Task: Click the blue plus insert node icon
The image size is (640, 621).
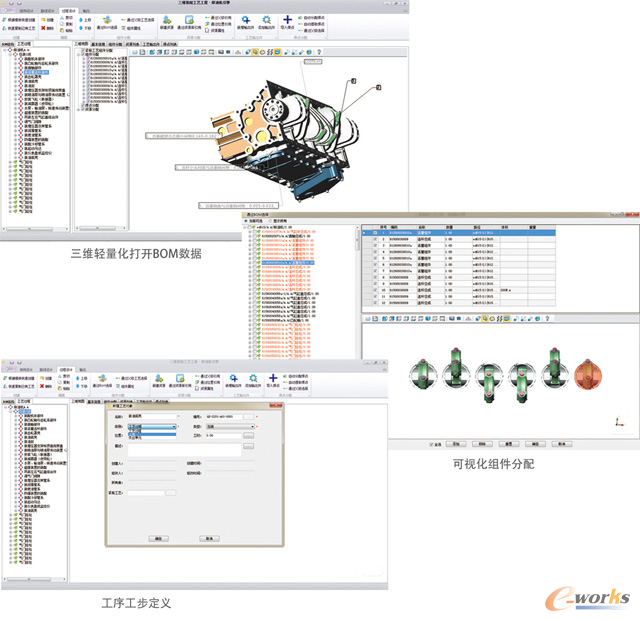Action: pos(288,17)
